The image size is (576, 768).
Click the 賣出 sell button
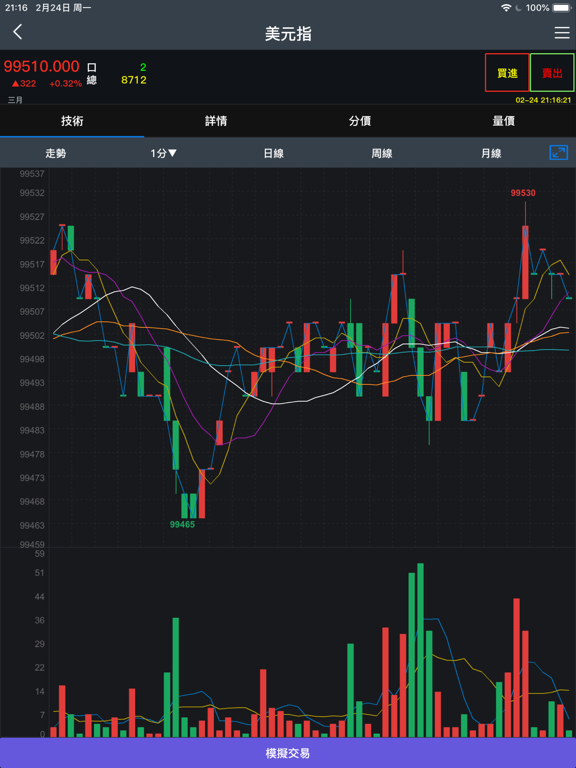coord(552,73)
